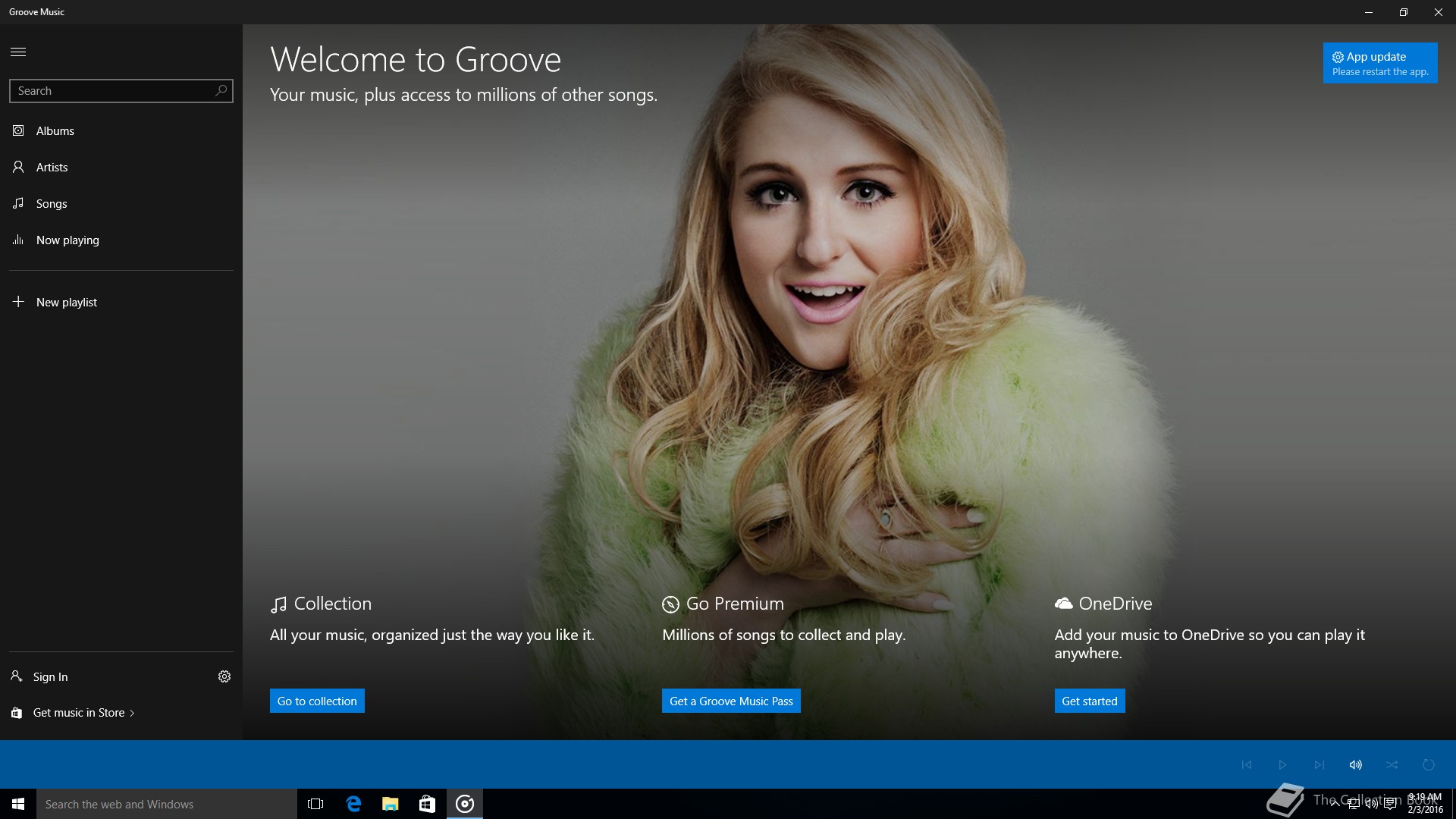Skip to next track
Image resolution: width=1456 pixels, height=819 pixels.
1319,764
